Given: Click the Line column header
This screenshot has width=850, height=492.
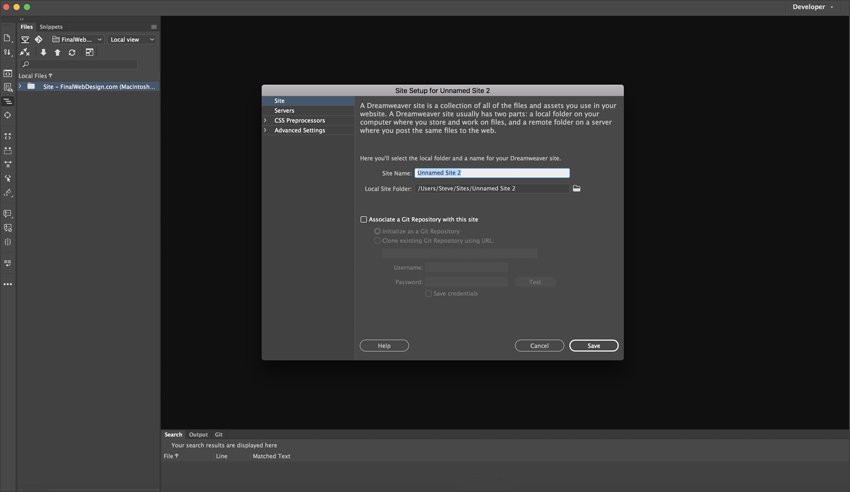Looking at the screenshot, I should click(222, 456).
